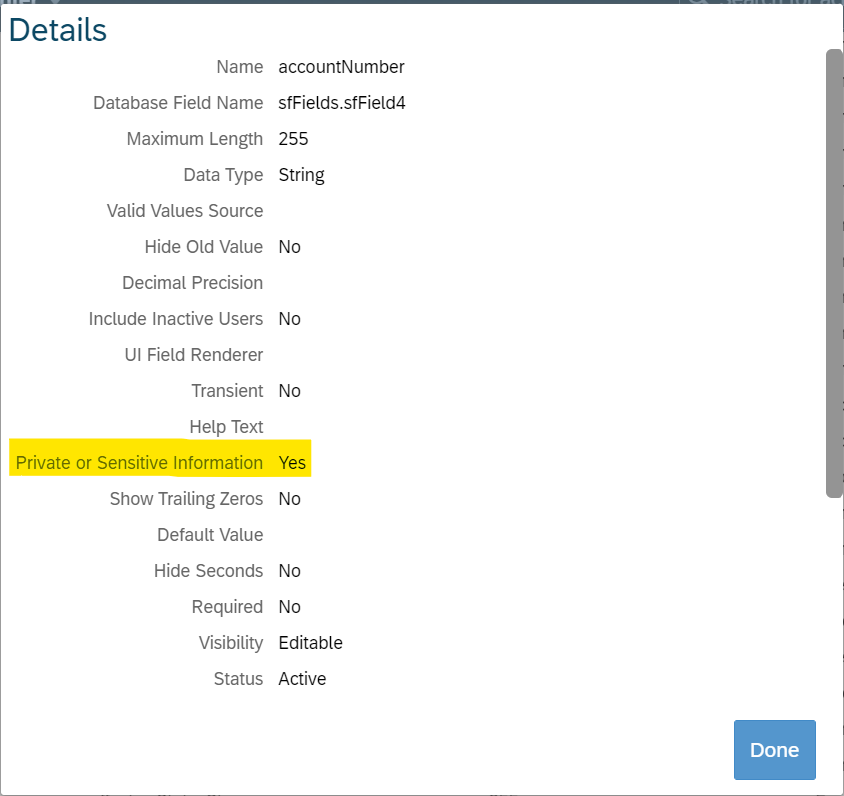Viewport: 844px width, 796px height.
Task: Click the 'Include Inactive Users' label
Action: tap(176, 319)
